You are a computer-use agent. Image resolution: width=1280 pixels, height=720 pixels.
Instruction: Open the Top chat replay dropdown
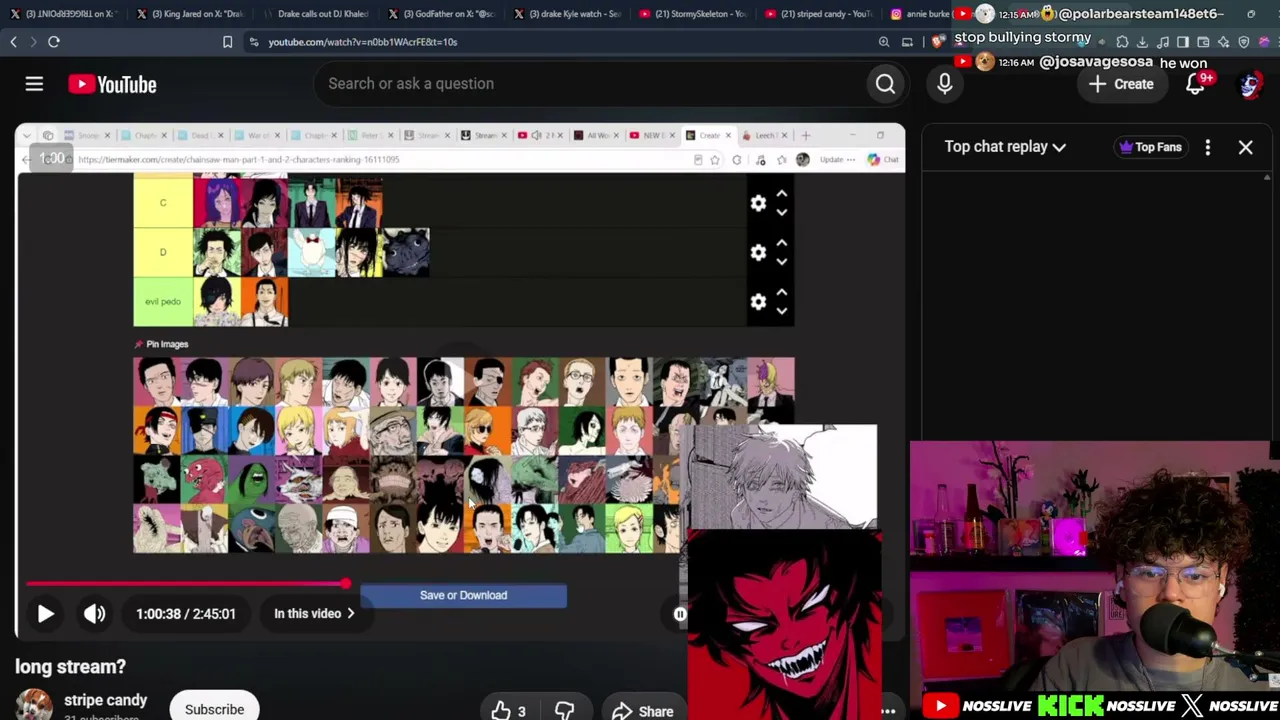click(x=1005, y=147)
